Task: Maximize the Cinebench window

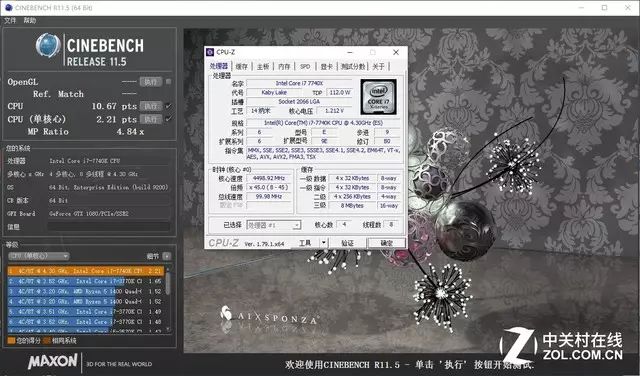Action: (604, 7)
